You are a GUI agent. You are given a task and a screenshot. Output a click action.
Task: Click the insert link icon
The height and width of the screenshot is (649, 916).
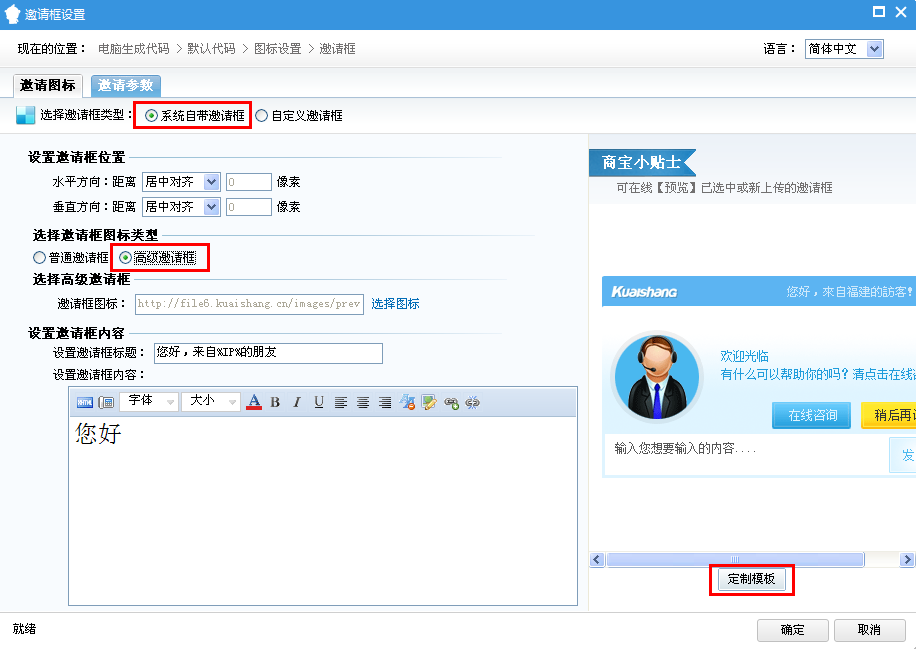(451, 402)
